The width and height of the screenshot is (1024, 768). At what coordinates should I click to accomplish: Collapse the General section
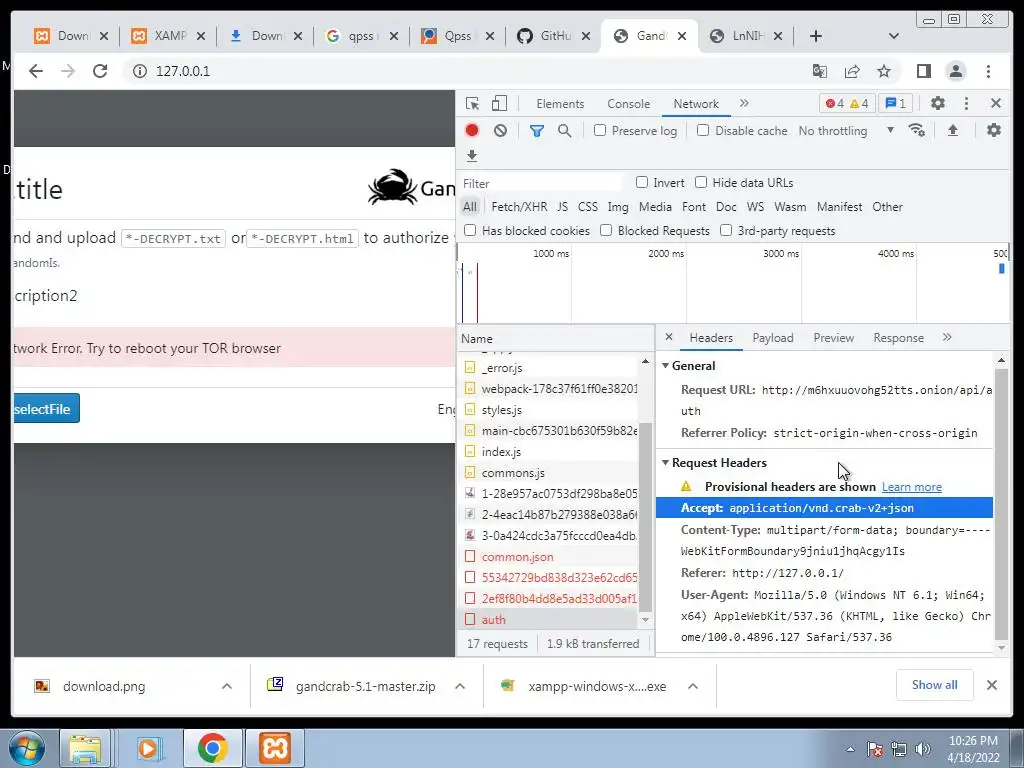pyautogui.click(x=665, y=366)
